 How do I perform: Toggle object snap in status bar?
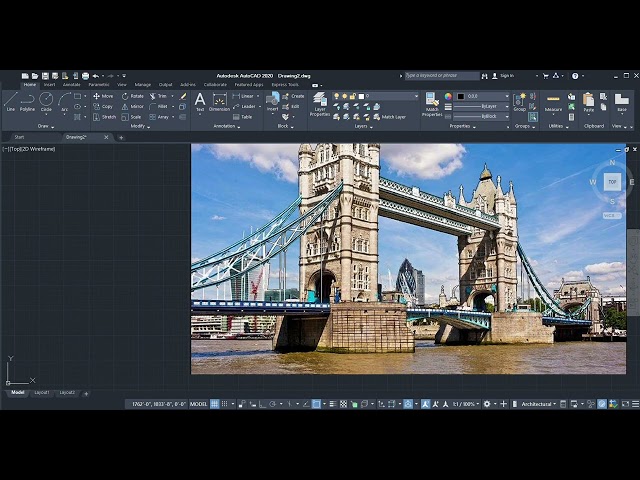pos(316,404)
